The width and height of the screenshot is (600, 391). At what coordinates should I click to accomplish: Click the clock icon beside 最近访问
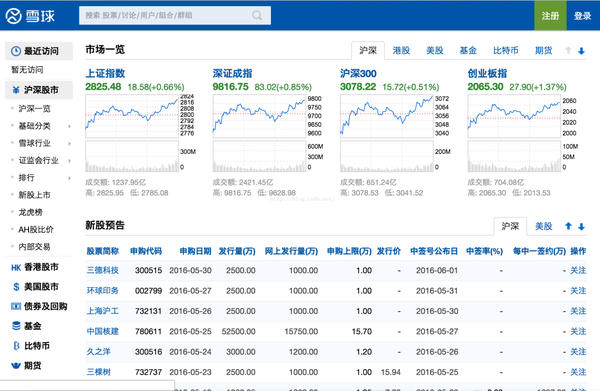coord(16,51)
